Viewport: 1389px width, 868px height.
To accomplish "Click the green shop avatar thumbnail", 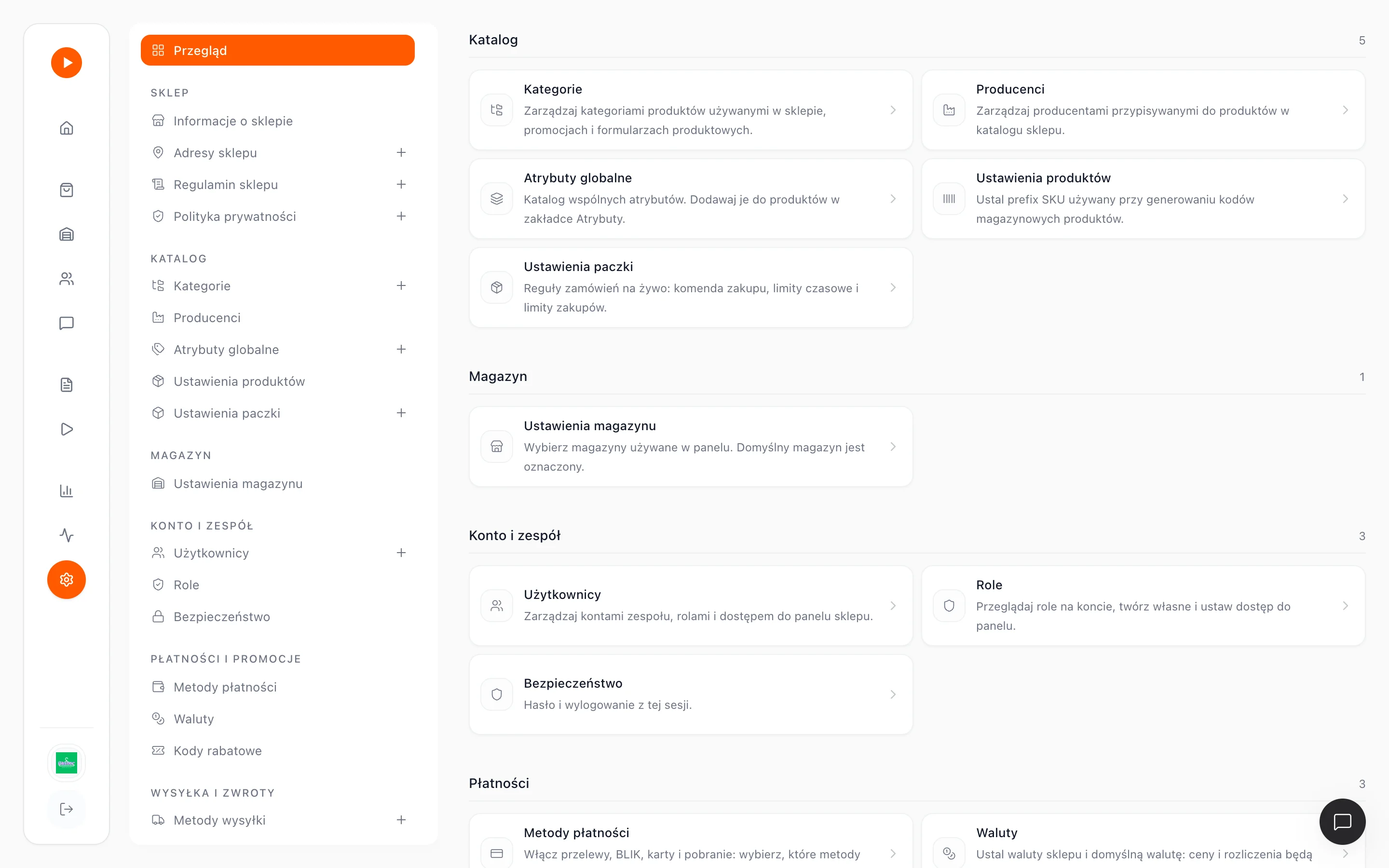I will [67, 763].
